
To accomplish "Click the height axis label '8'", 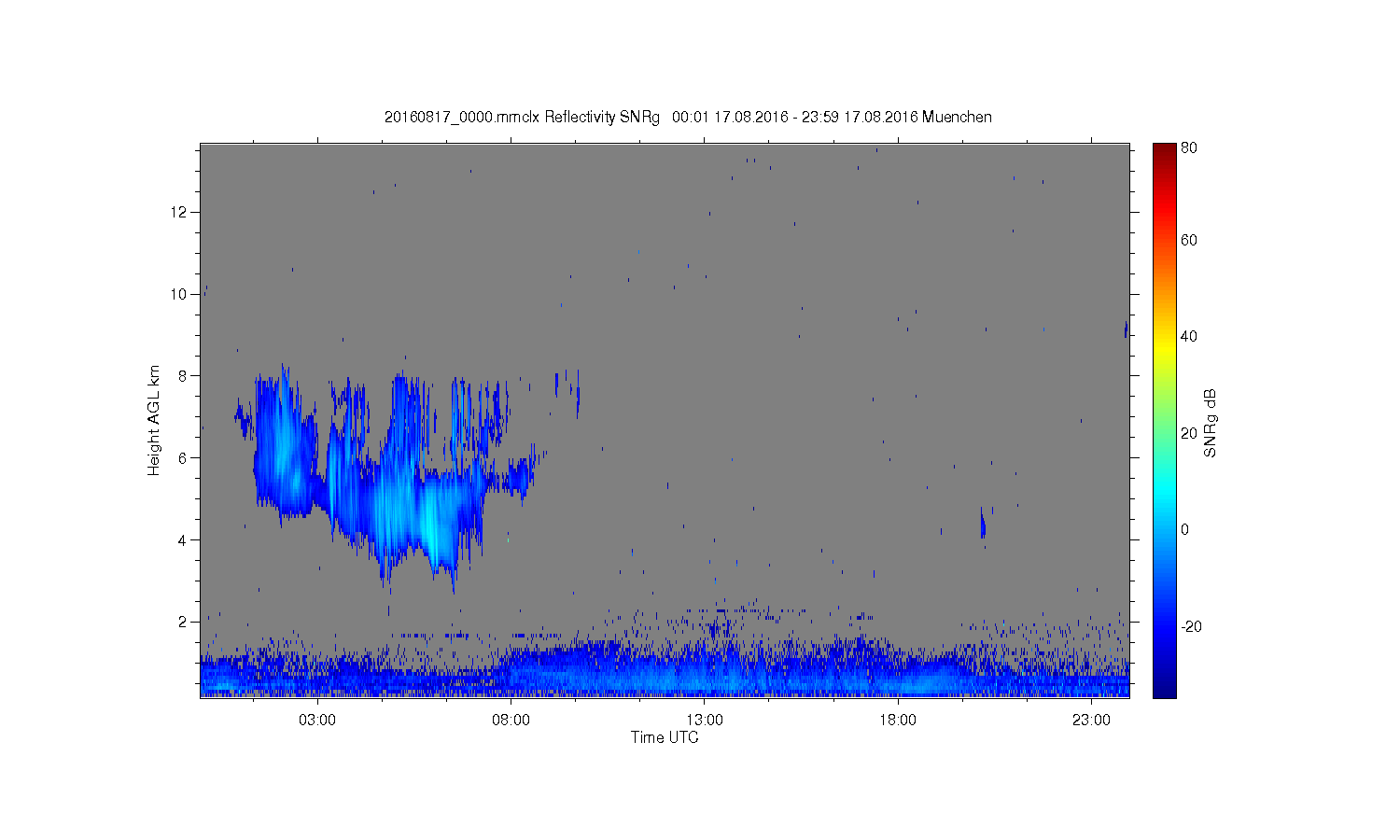I will pyautogui.click(x=184, y=376).
